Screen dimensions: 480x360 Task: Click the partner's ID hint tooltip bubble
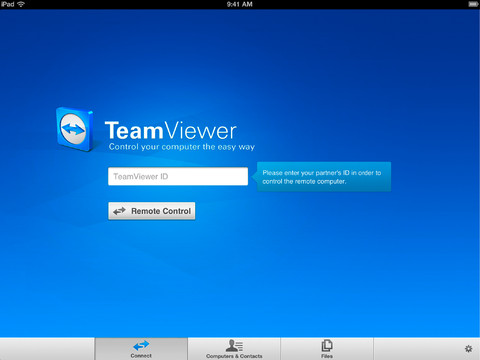[x=323, y=177]
